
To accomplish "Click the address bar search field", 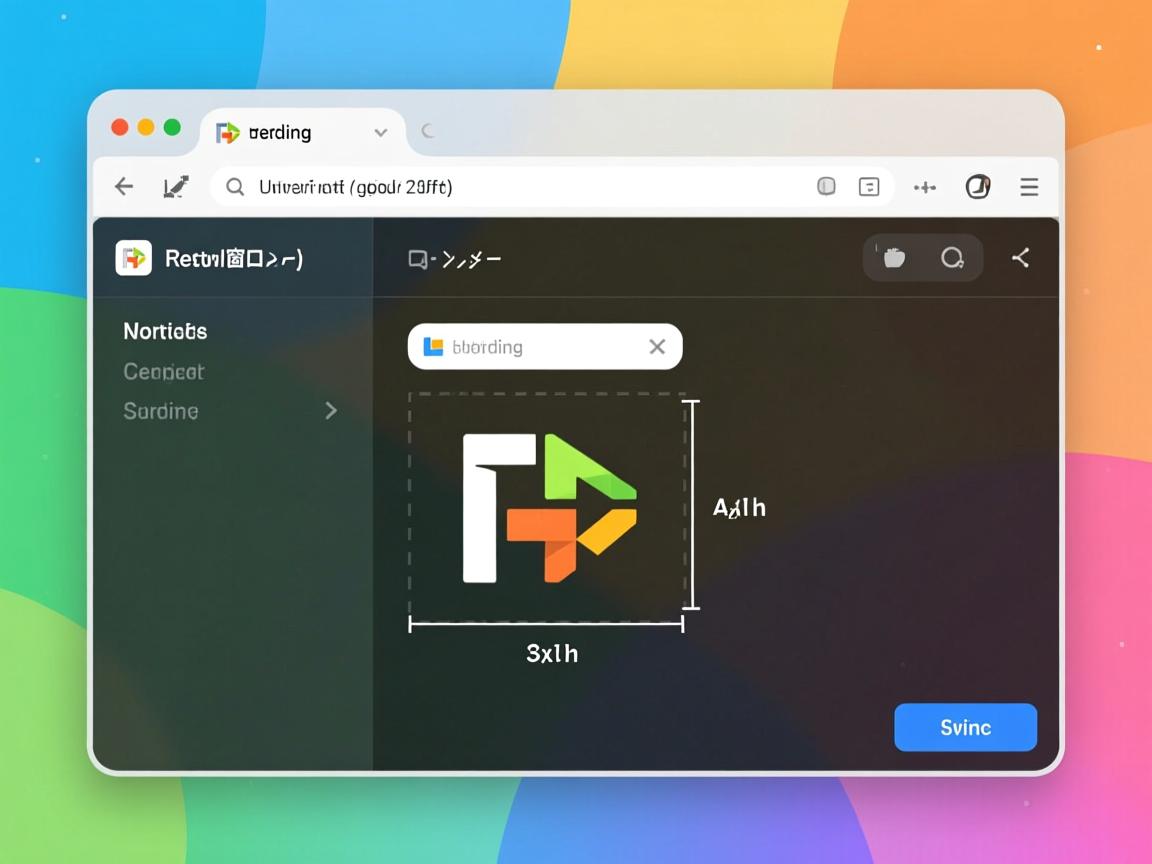I will click(520, 187).
